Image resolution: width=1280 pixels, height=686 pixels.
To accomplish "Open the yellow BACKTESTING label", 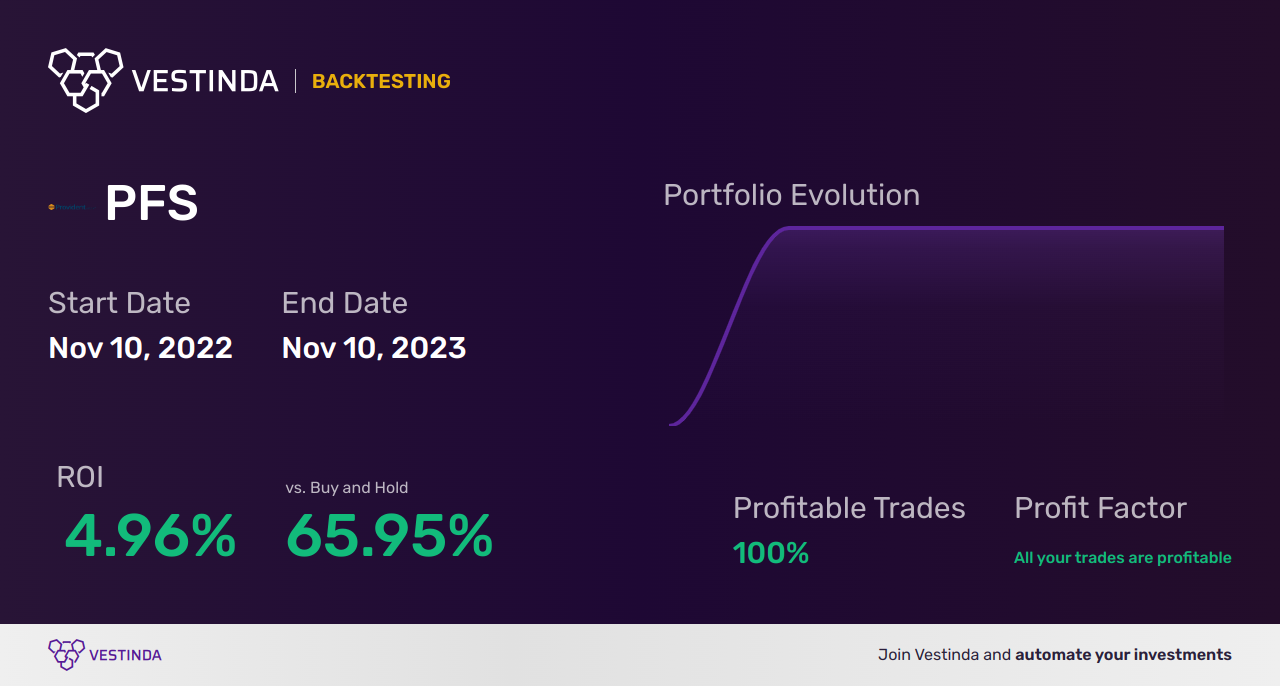I will [x=381, y=81].
